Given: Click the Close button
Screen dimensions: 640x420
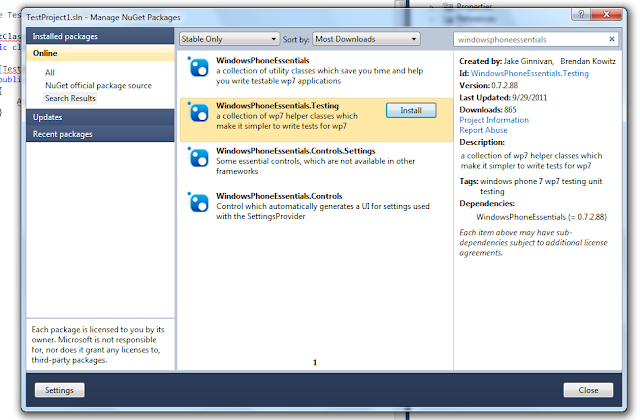Looking at the screenshot, I should [588, 390].
